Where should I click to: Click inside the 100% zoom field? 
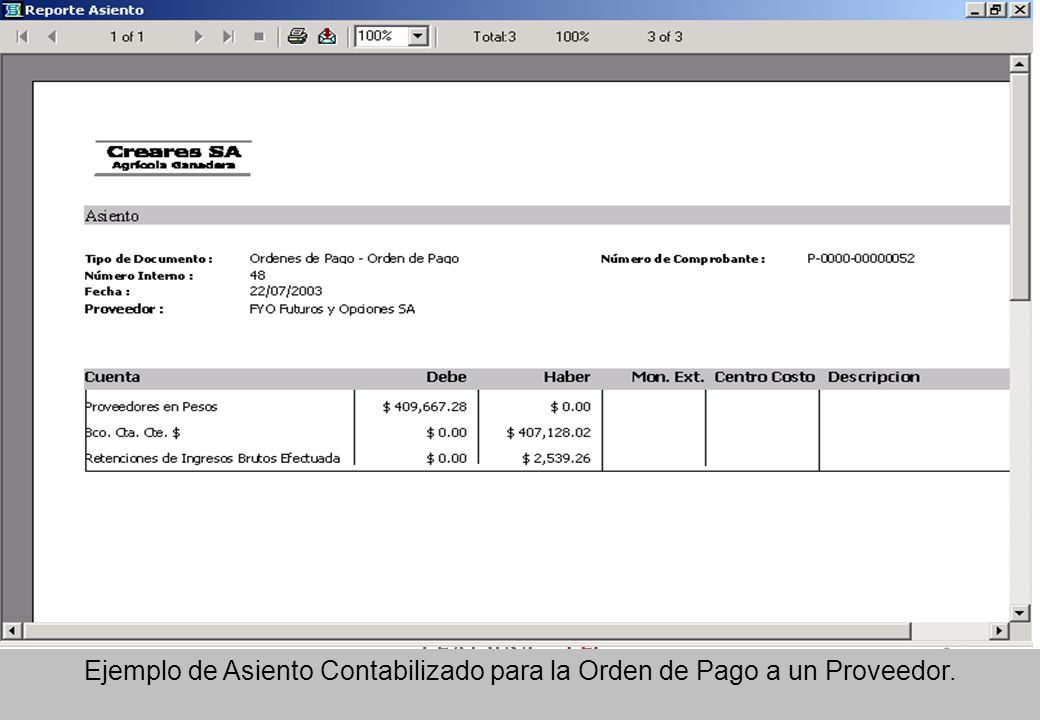(x=382, y=36)
